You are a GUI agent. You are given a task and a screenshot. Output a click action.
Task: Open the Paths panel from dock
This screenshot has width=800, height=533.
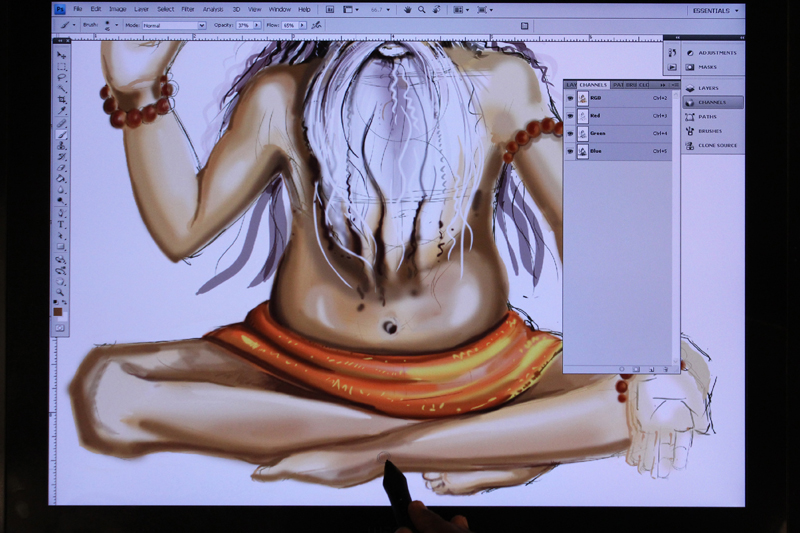pyautogui.click(x=707, y=116)
